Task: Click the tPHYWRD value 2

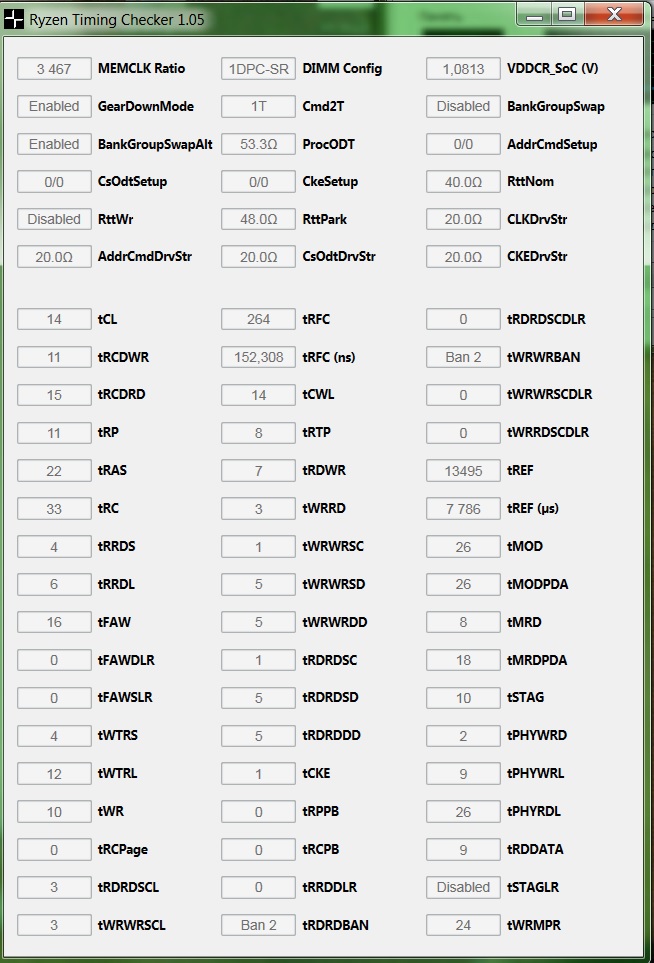Action: pos(463,736)
